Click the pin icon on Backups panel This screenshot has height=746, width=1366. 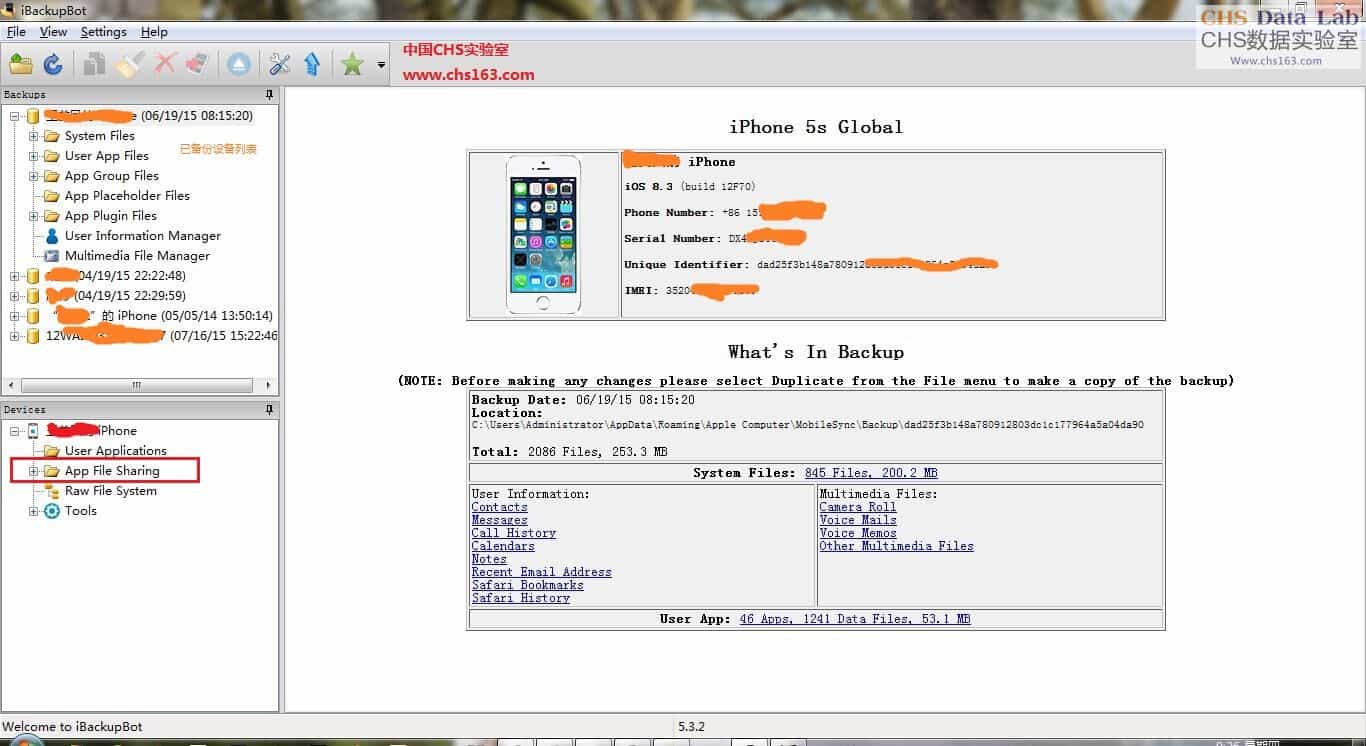[269, 95]
